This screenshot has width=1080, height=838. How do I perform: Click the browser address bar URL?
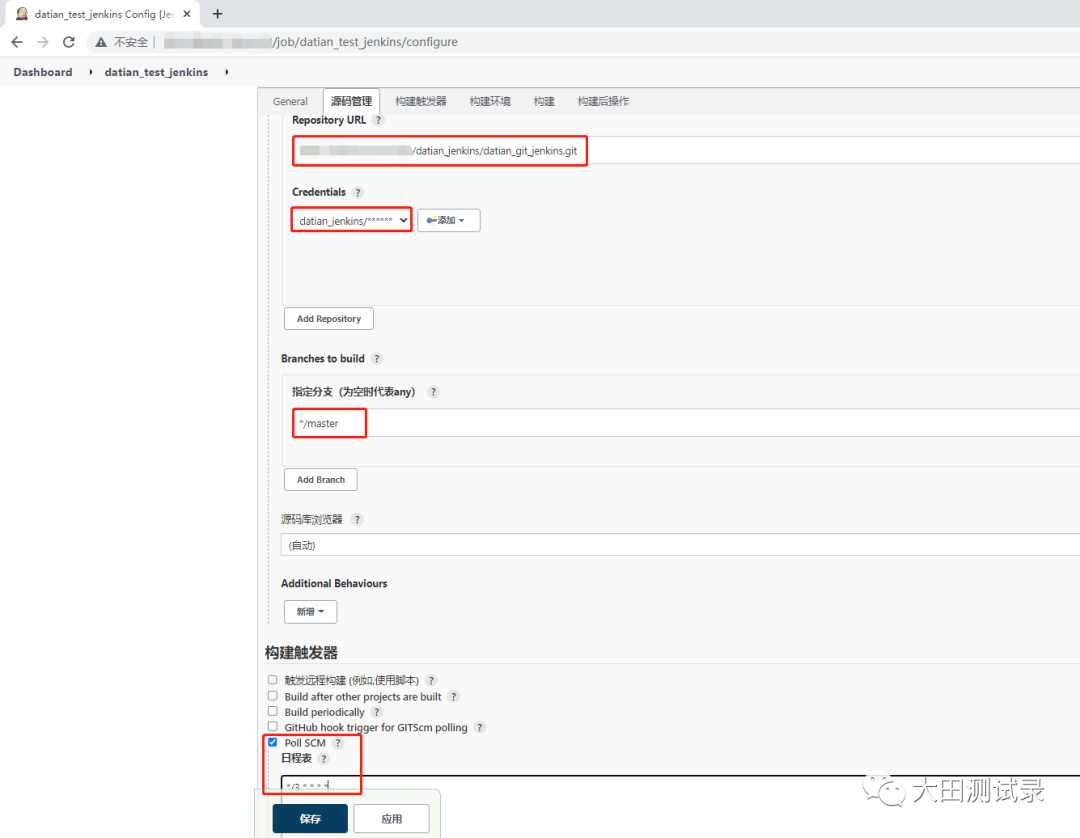coord(365,42)
